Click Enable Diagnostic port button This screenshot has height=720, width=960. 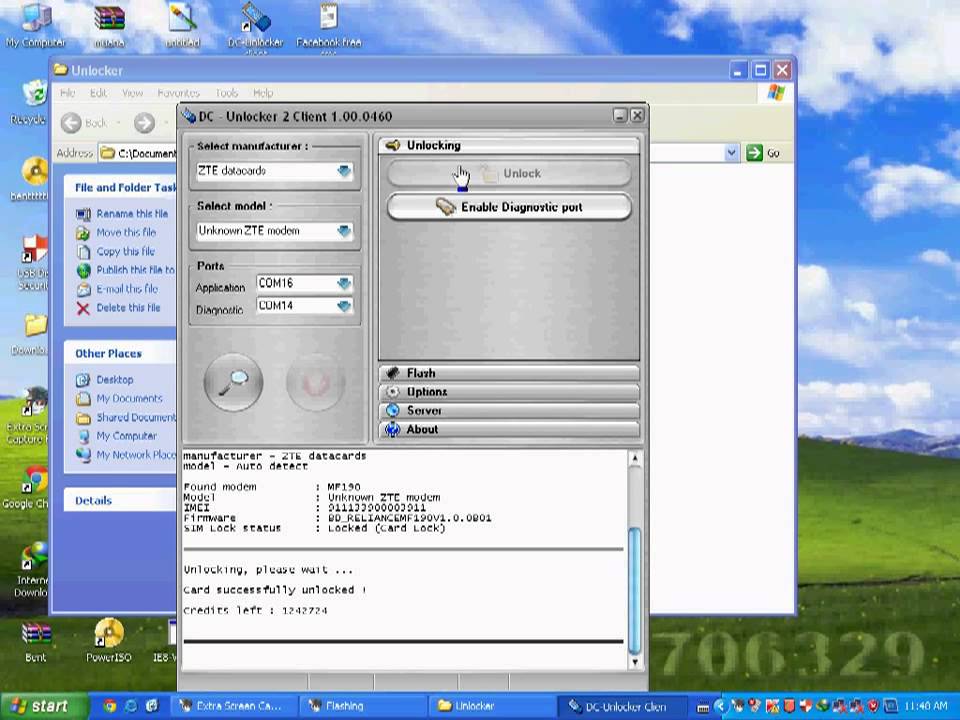[509, 207]
